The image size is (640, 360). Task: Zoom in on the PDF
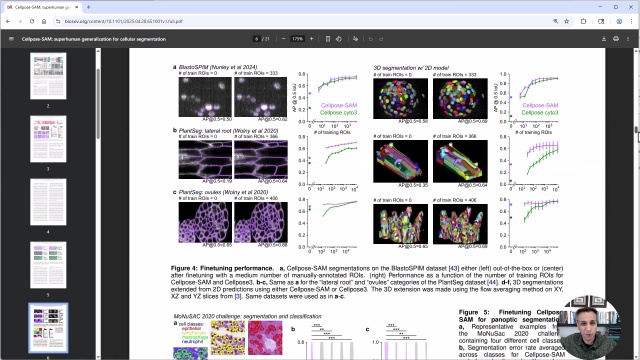tap(311, 39)
